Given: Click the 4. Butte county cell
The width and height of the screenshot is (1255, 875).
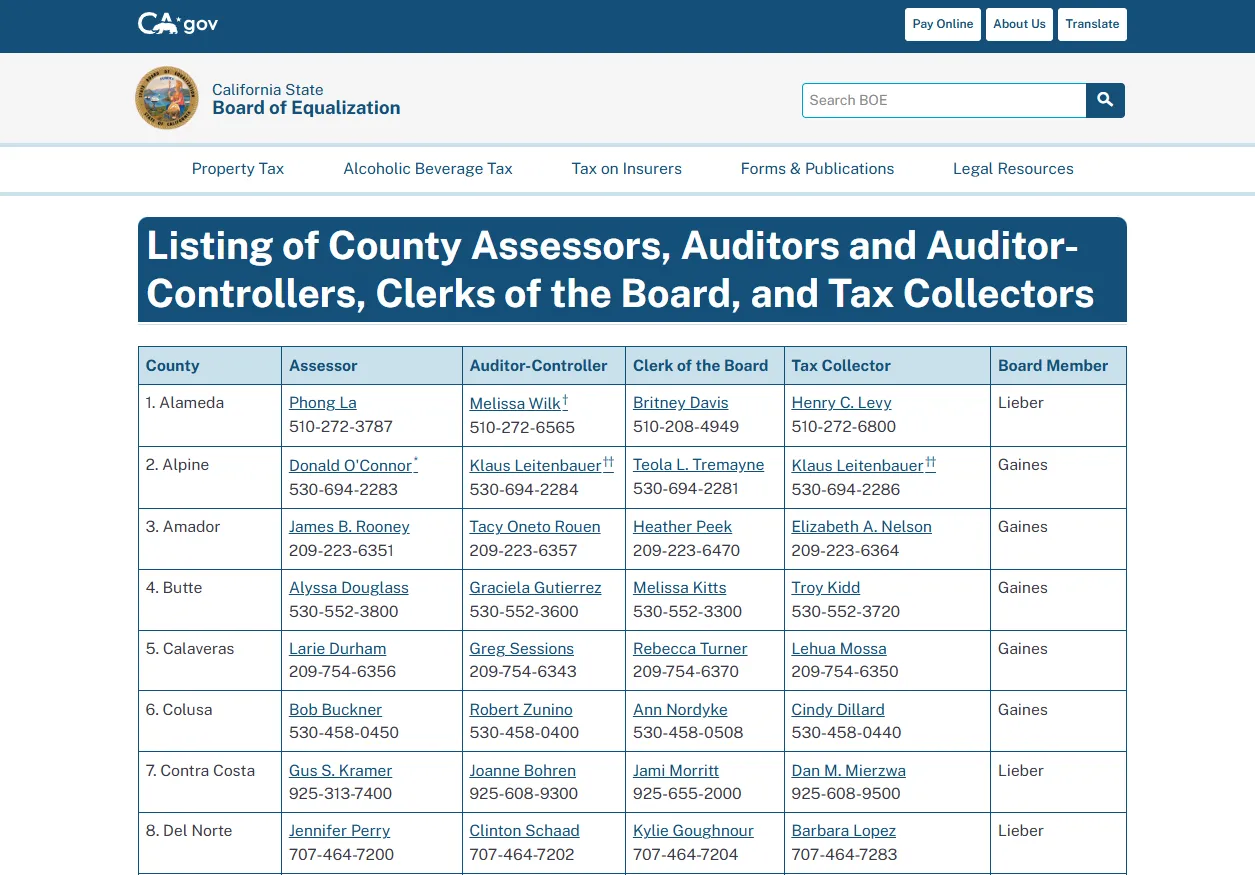Looking at the screenshot, I should point(210,600).
